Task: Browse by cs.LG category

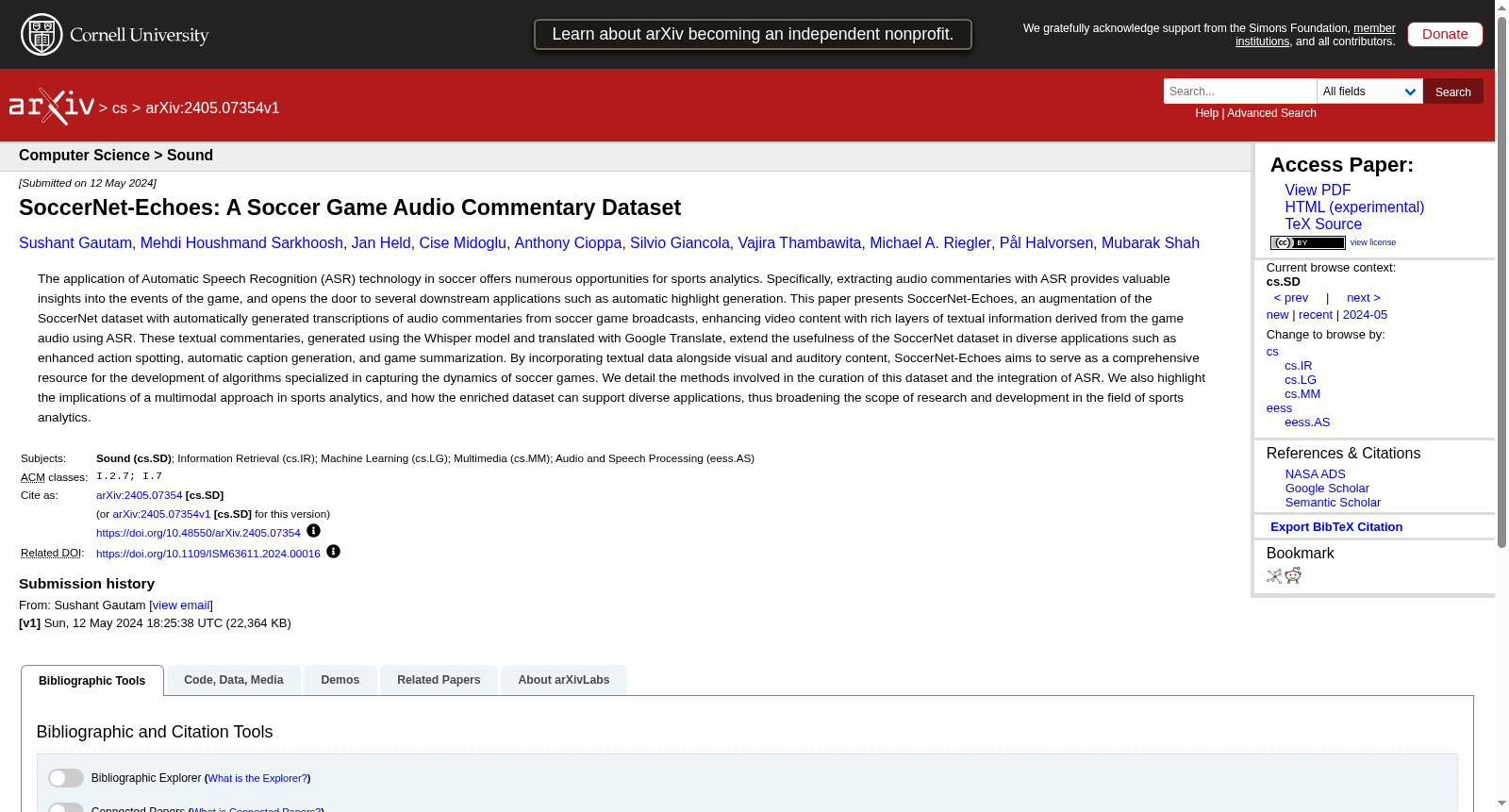Action: tap(1301, 380)
